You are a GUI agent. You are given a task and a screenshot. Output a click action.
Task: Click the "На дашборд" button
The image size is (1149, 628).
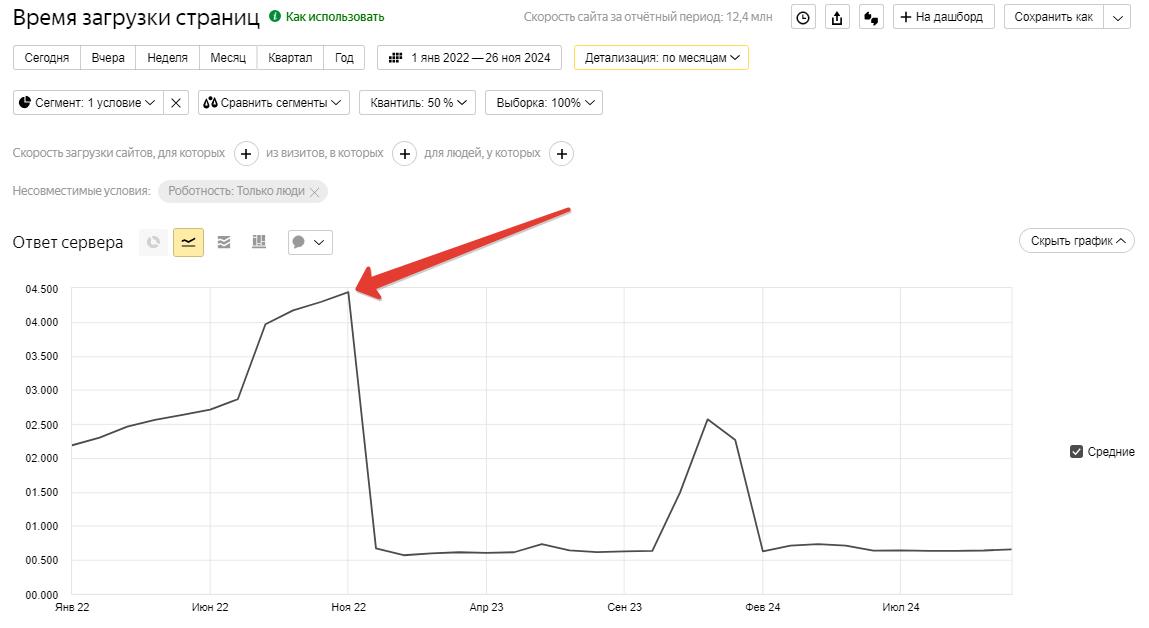coord(943,17)
